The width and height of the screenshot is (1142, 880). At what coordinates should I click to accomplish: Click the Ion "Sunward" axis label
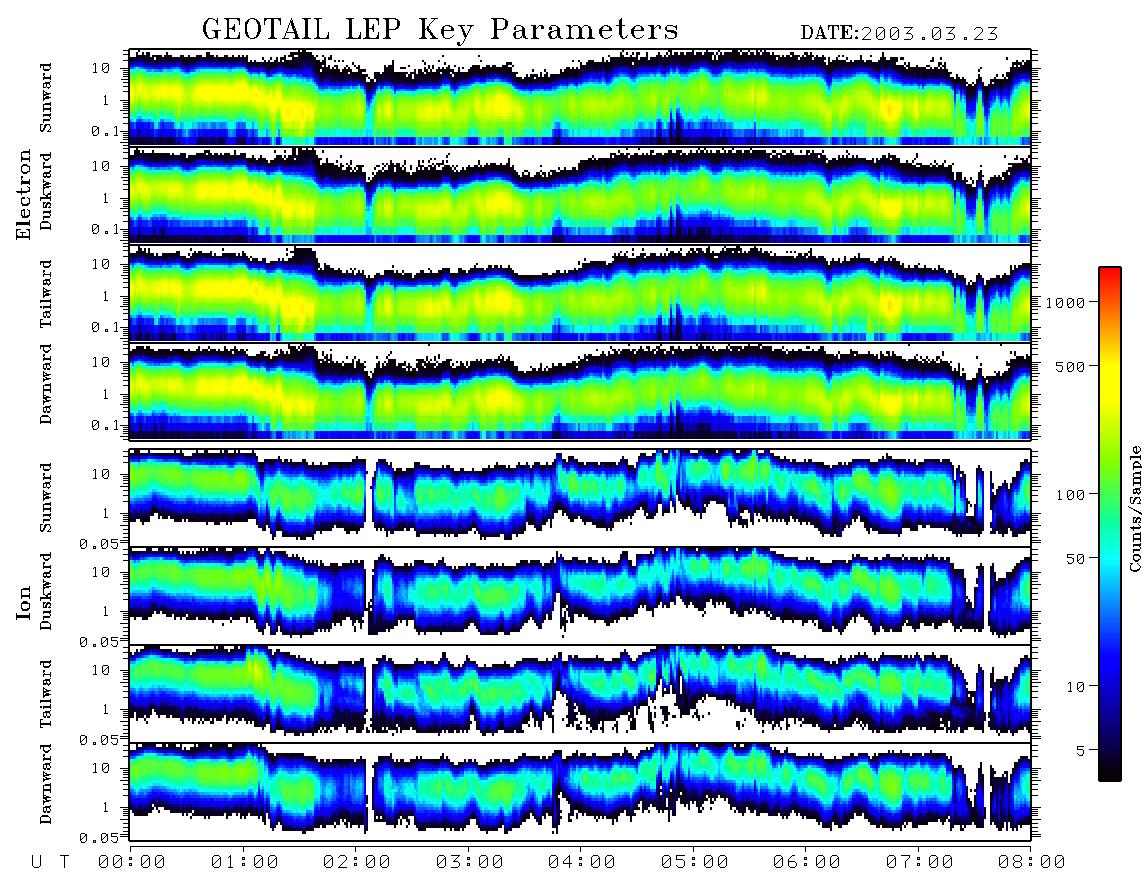tap(46, 496)
